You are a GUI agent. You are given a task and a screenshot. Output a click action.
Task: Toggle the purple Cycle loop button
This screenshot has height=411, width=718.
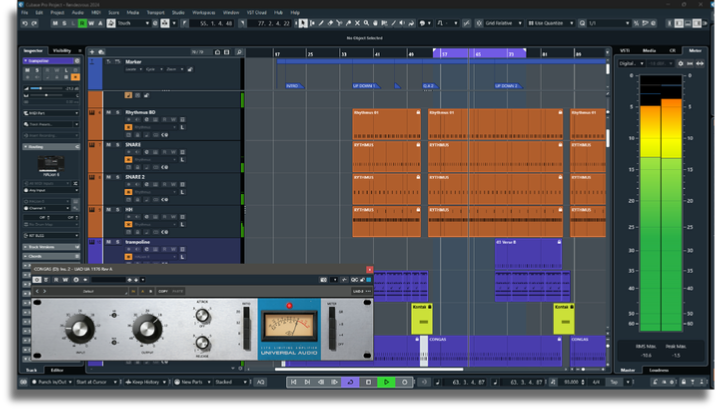point(352,382)
